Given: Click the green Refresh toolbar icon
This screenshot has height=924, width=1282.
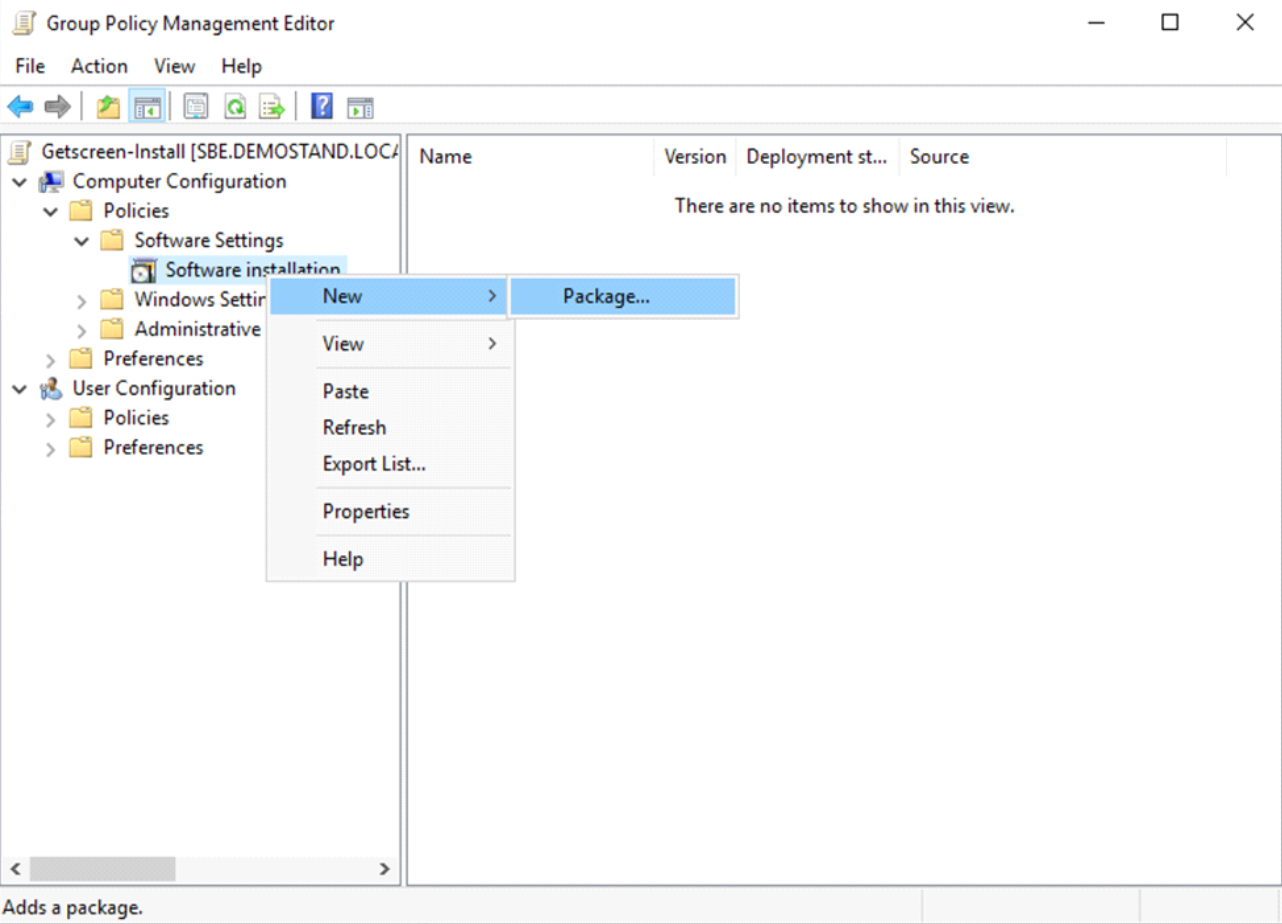Looking at the screenshot, I should 235,107.
